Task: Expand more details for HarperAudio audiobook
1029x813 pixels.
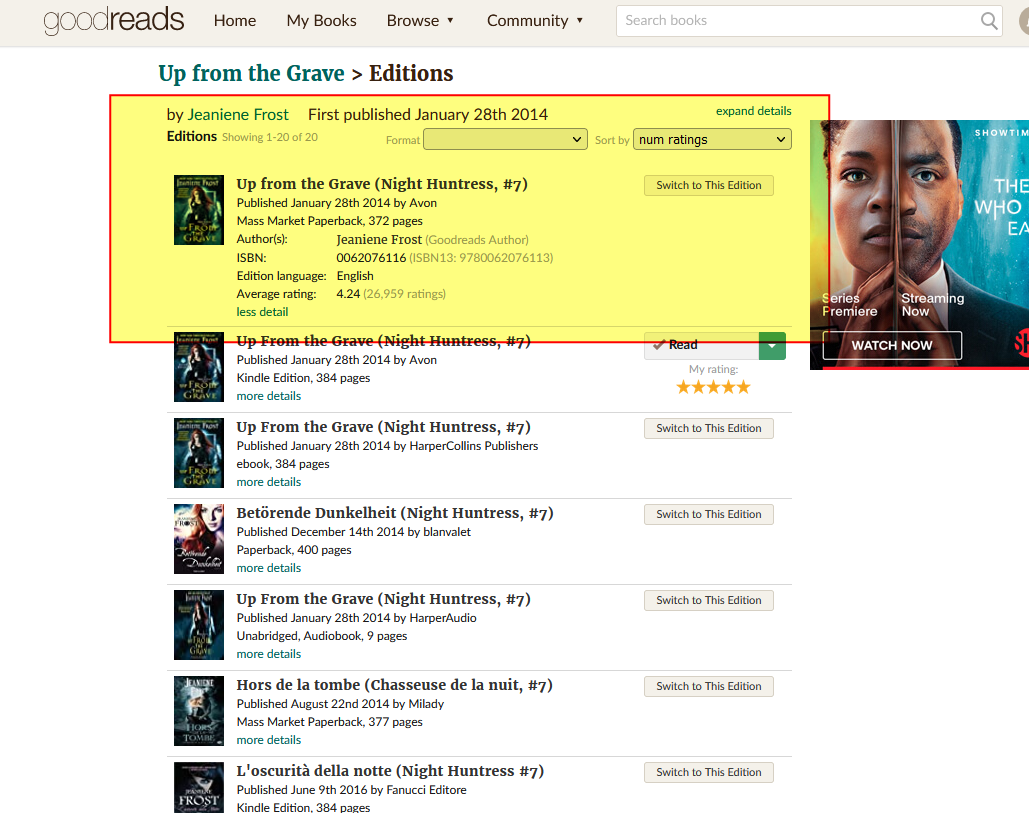Action: pyautogui.click(x=269, y=654)
